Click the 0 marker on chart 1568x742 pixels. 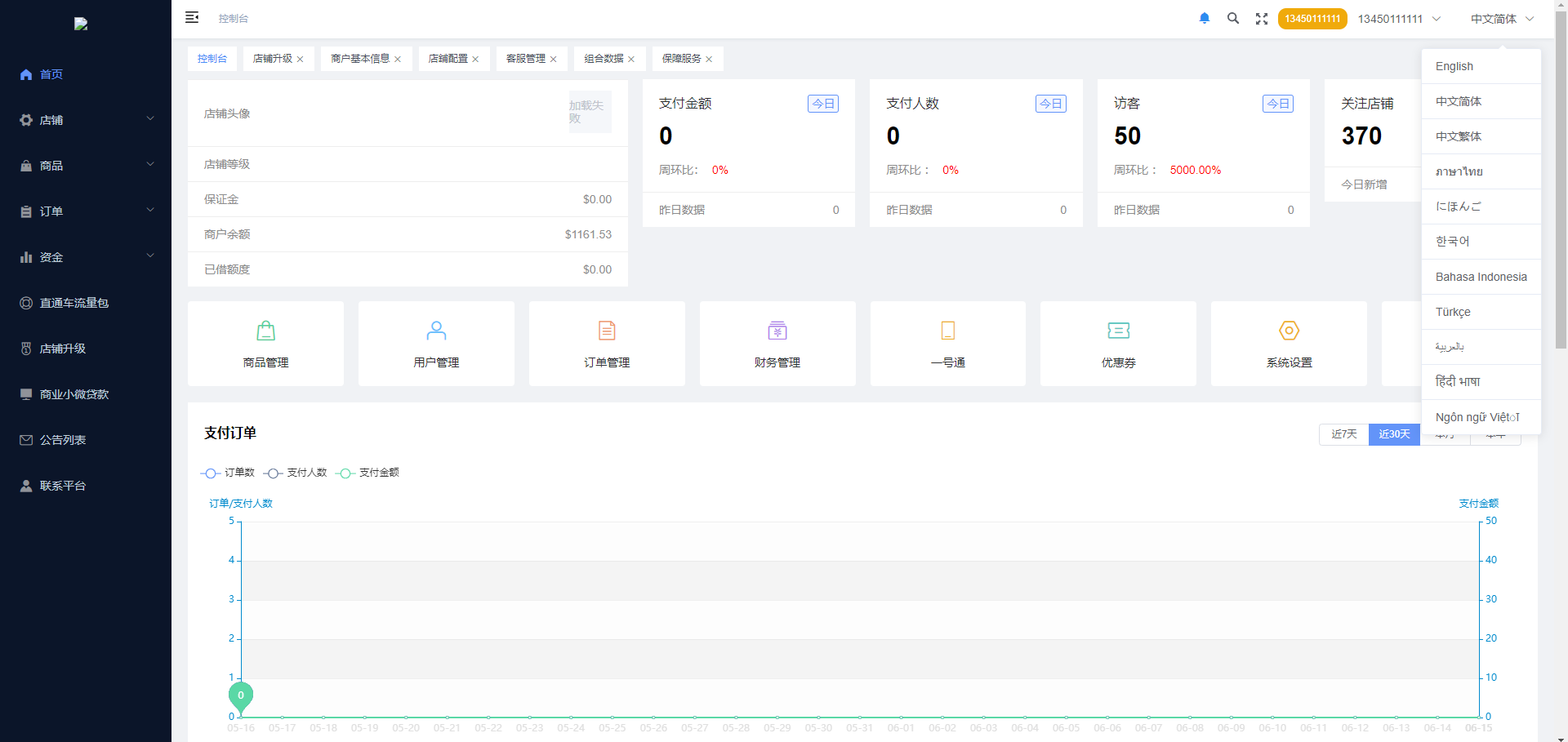coord(240,695)
